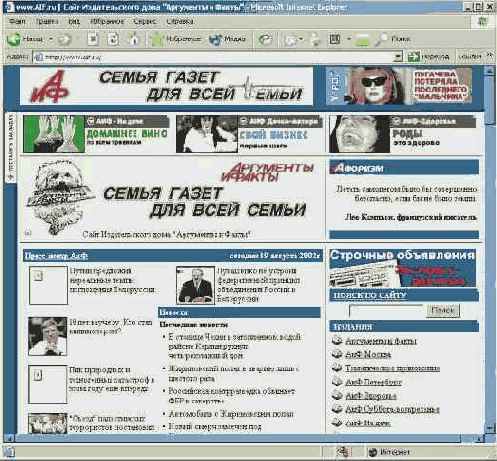The image size is (497, 461).
Task: Click the Refresh page icon
Action: 113,39
